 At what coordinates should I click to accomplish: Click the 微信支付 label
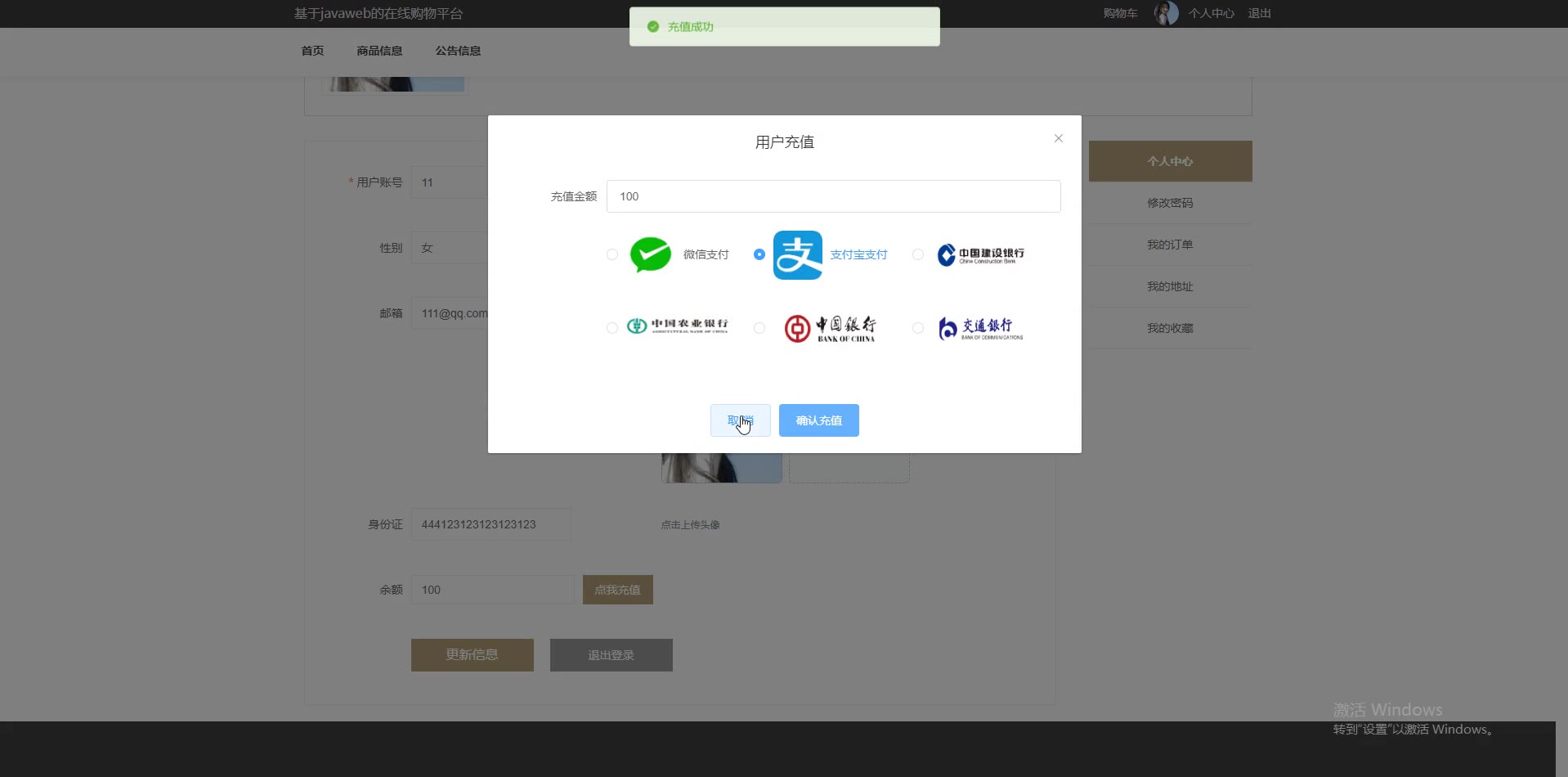pyautogui.click(x=706, y=254)
